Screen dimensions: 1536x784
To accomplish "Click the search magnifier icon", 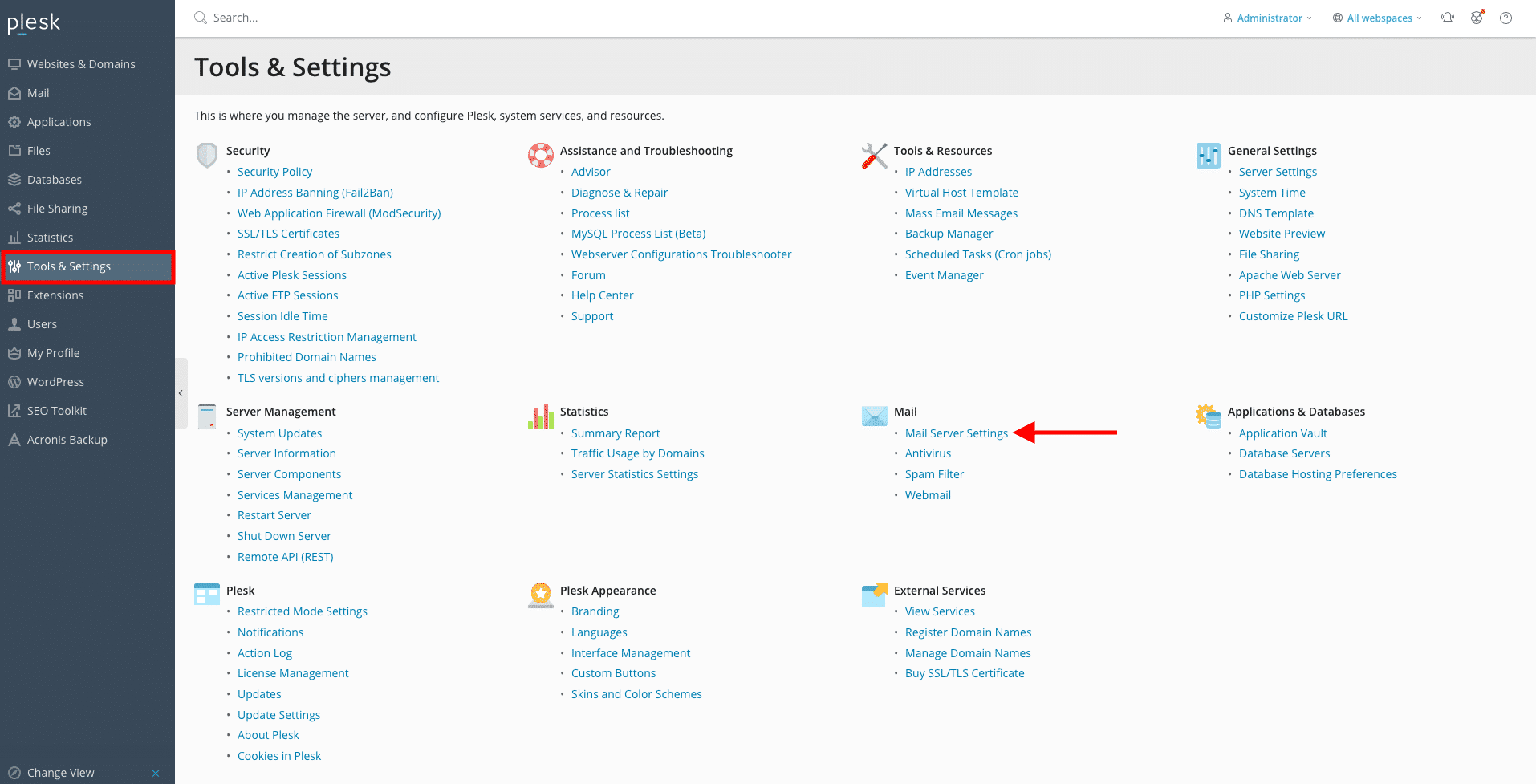I will point(201,18).
